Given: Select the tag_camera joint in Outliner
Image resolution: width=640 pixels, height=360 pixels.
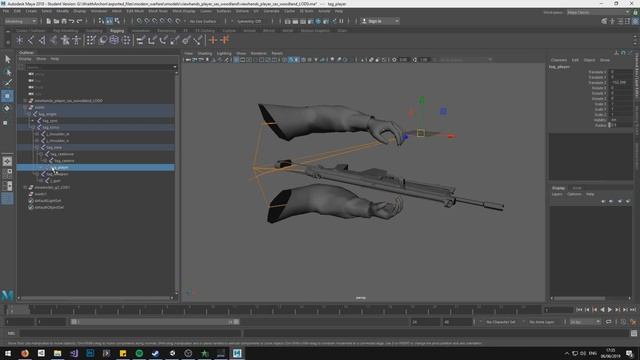Looking at the screenshot, I should 64,161.
